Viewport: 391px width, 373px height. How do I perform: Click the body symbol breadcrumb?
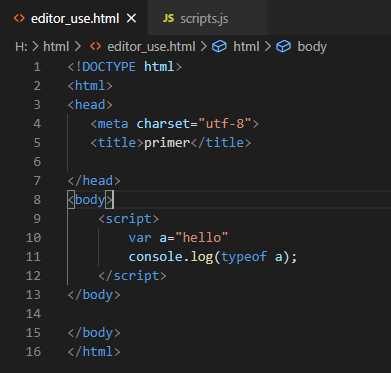tap(312, 47)
